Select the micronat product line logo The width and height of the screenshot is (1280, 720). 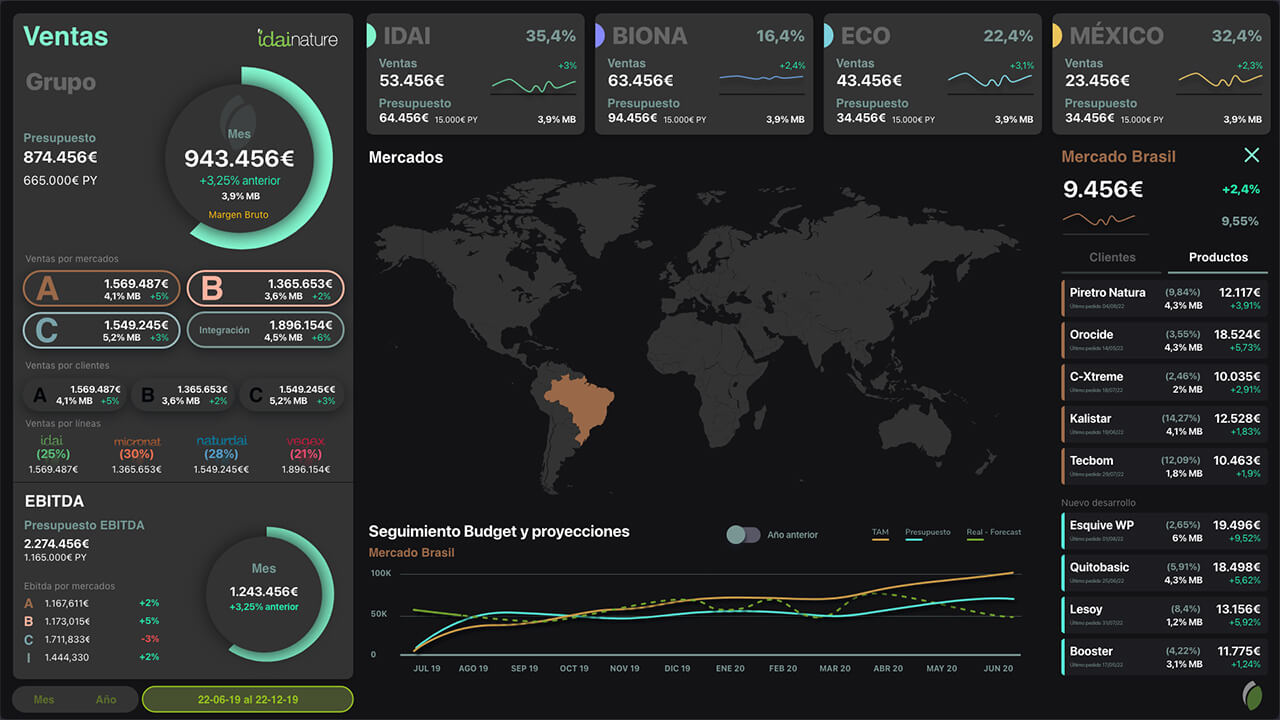click(137, 441)
